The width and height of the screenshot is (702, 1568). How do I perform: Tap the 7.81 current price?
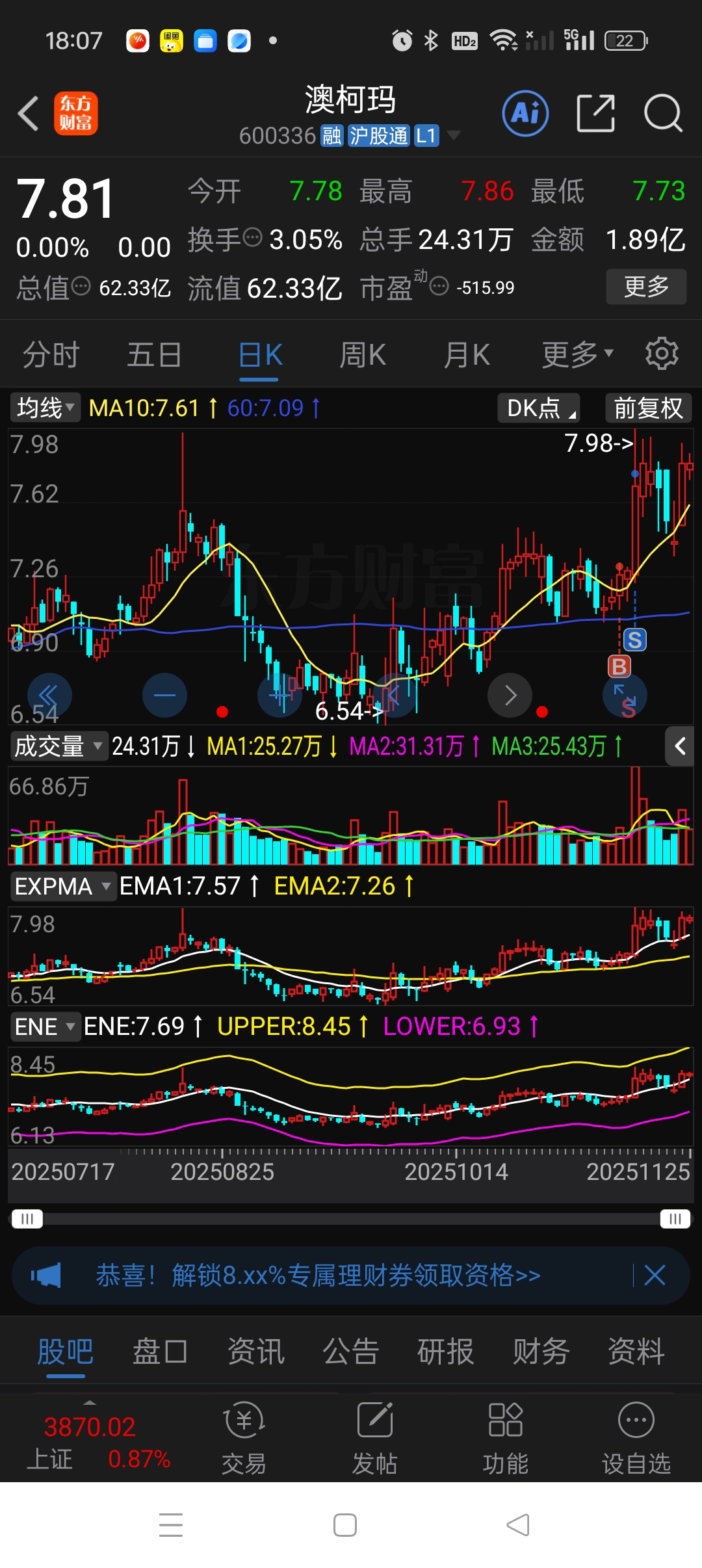pyautogui.click(x=66, y=198)
